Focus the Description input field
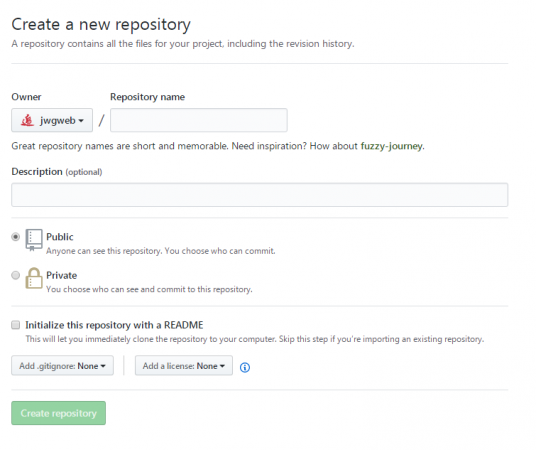The width and height of the screenshot is (536, 450). pyautogui.click(x=259, y=195)
